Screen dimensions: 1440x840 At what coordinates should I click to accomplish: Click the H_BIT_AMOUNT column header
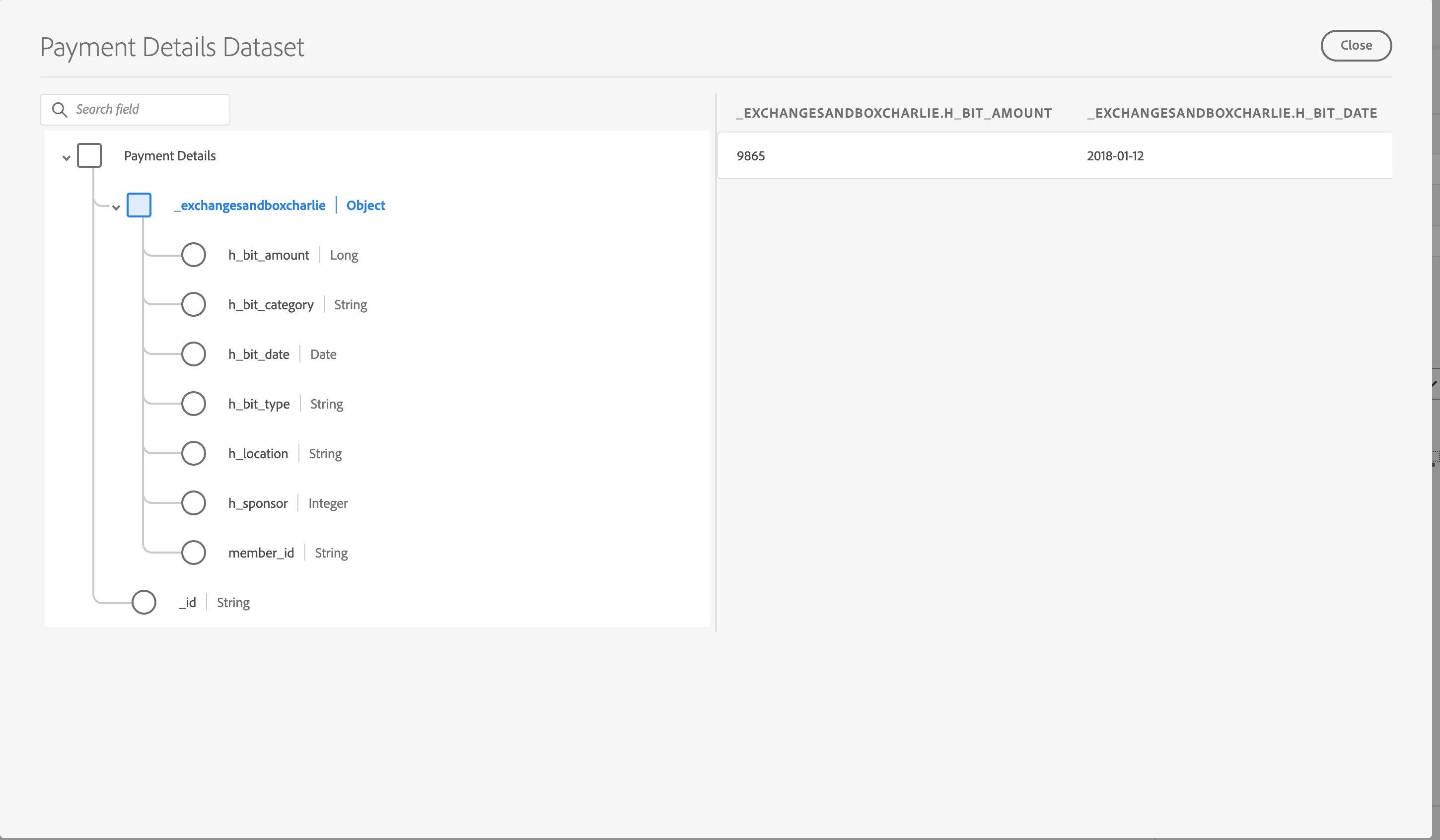pyautogui.click(x=893, y=113)
